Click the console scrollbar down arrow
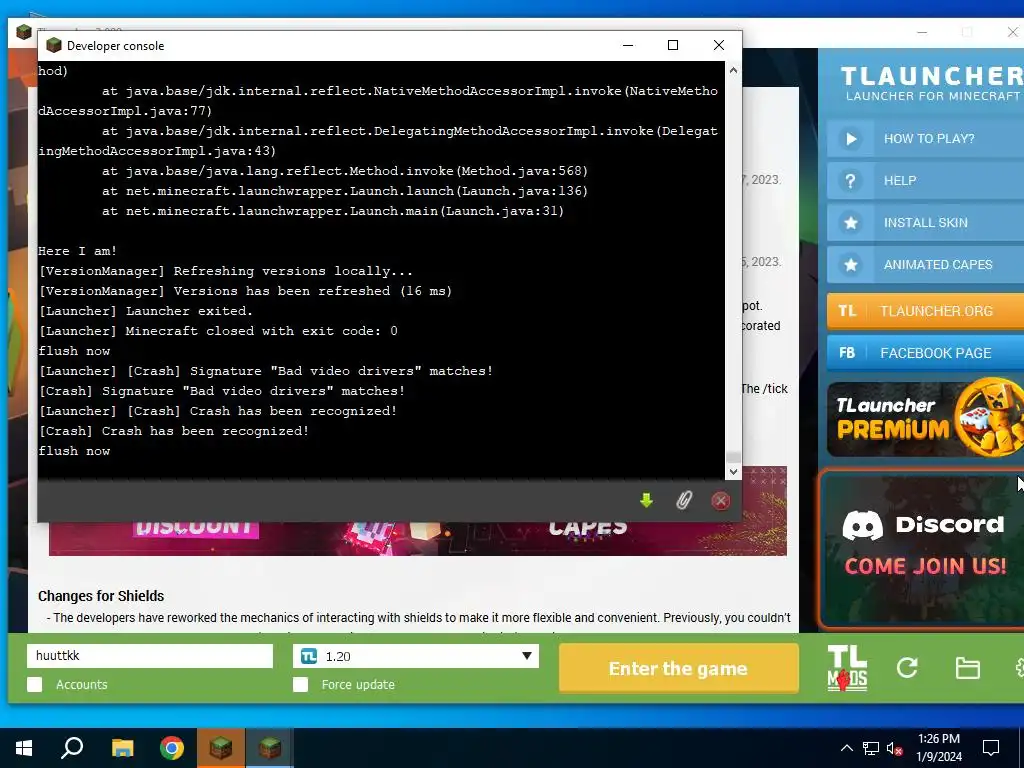The image size is (1024, 768). tap(733, 472)
